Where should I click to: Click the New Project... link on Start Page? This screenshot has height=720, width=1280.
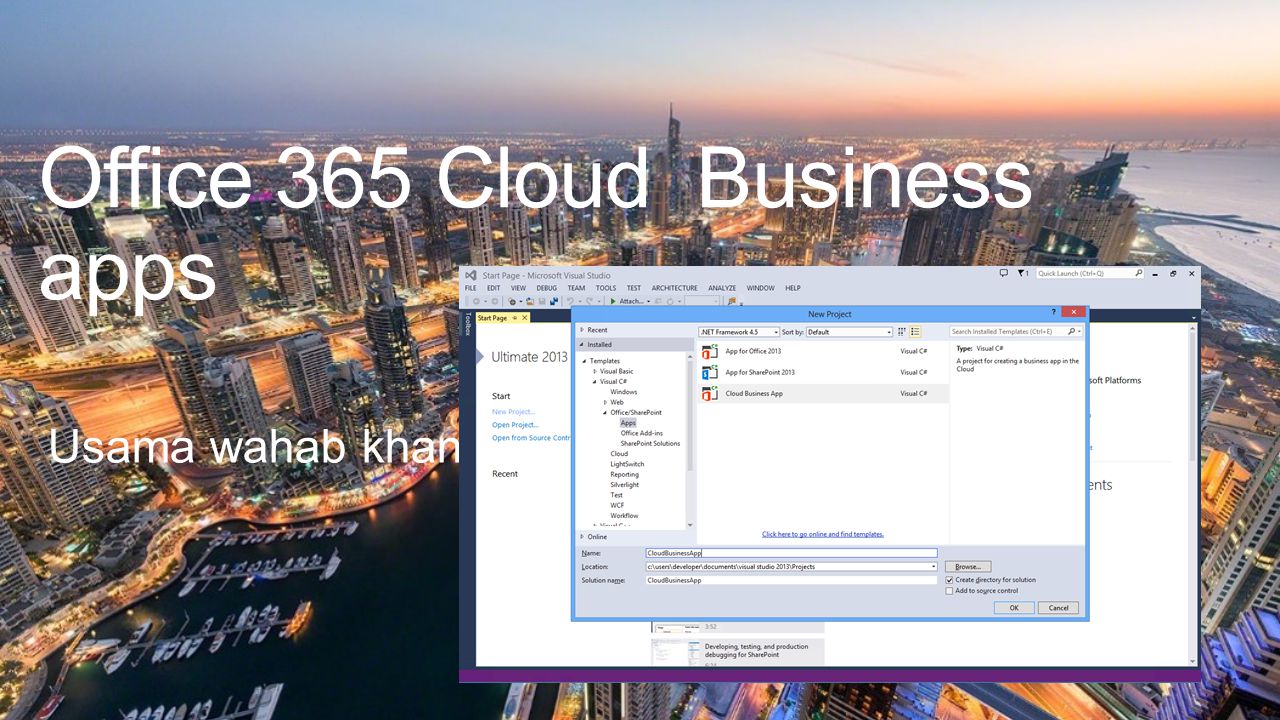[x=513, y=412]
